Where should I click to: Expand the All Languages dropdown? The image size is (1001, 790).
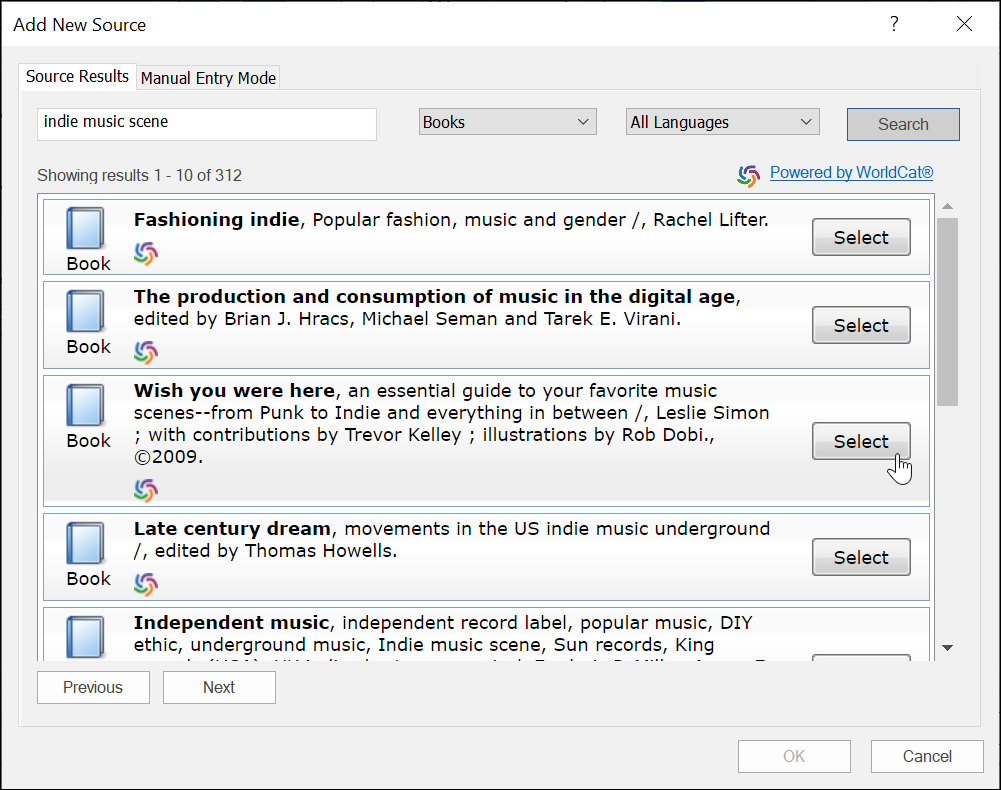click(x=722, y=122)
